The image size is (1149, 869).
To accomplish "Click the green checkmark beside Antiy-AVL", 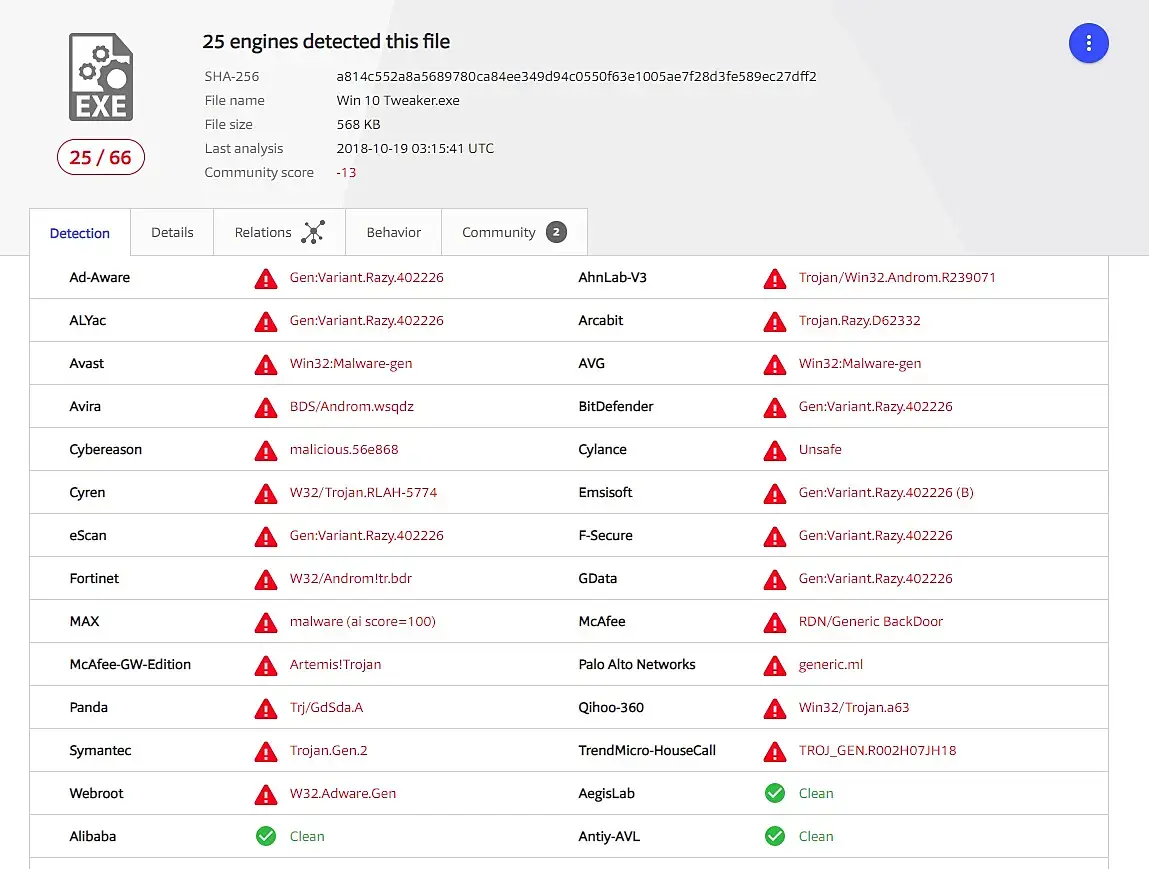I will point(775,836).
